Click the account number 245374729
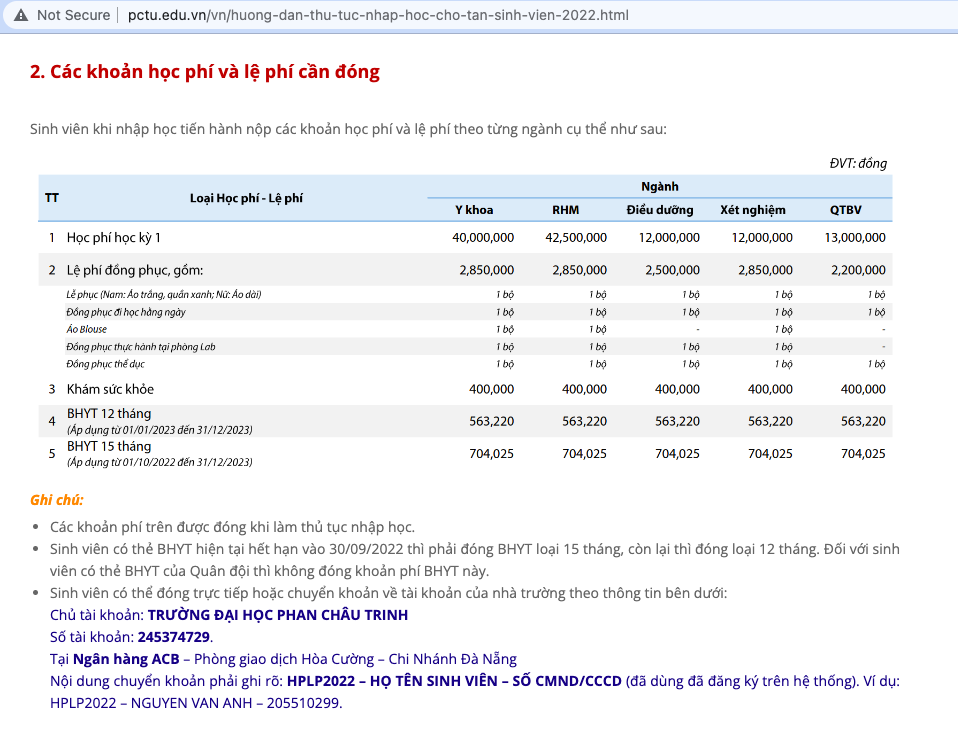 (x=174, y=637)
